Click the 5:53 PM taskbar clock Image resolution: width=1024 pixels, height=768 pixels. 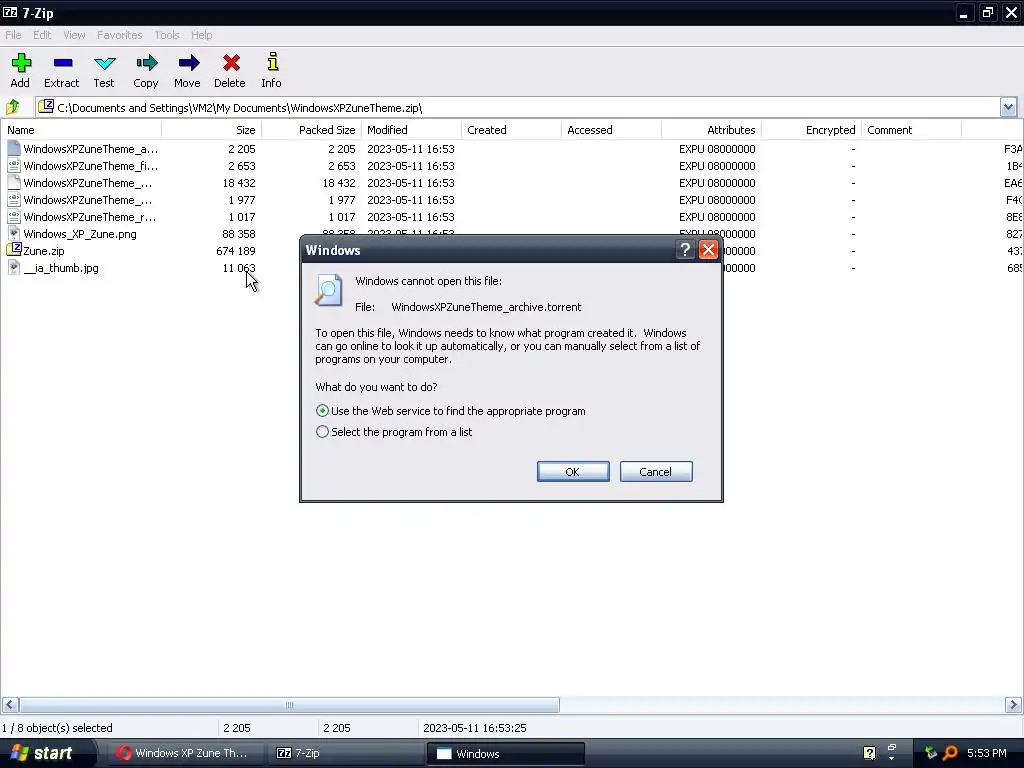click(x=986, y=753)
